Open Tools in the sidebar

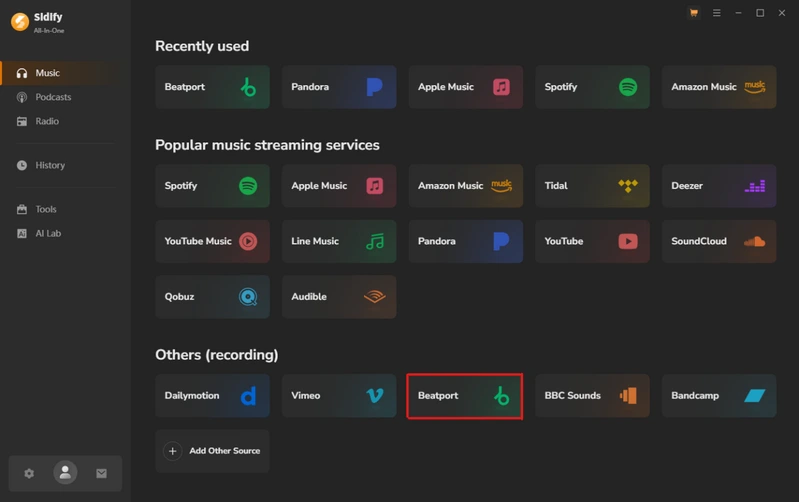coord(65,209)
